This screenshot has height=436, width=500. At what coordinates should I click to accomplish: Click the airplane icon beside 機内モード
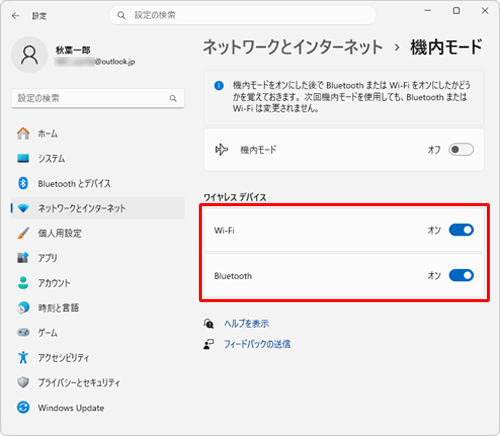221,150
